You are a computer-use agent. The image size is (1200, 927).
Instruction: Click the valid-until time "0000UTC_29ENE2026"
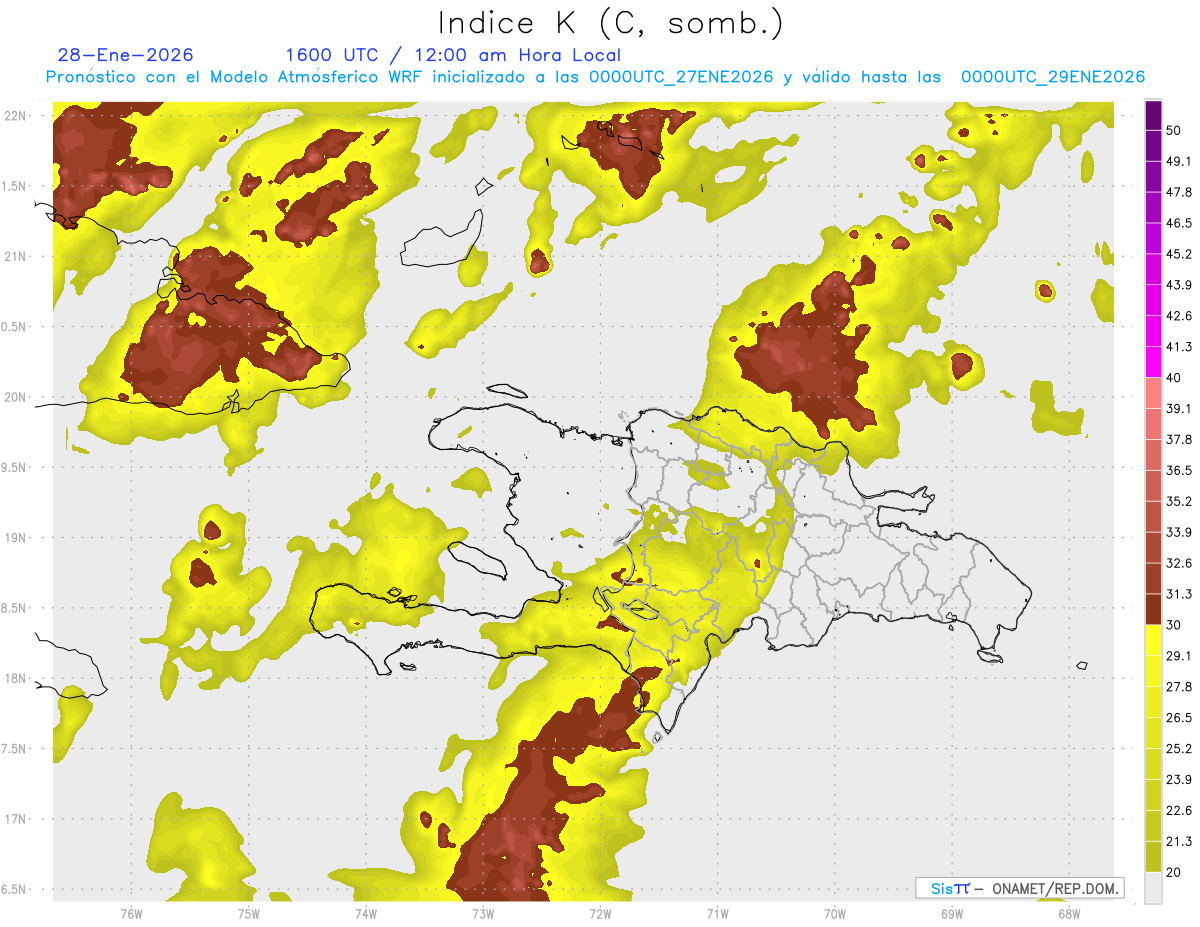[1053, 77]
